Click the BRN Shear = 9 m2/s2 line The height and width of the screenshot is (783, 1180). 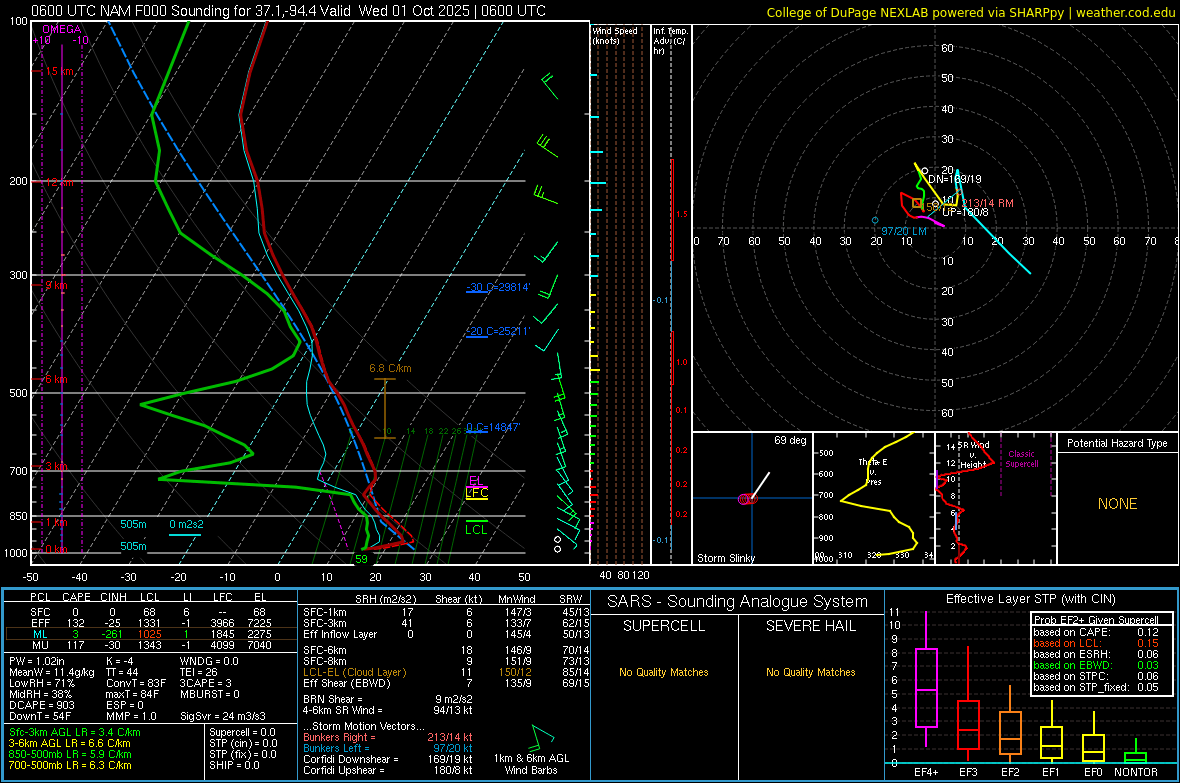[x=388, y=699]
